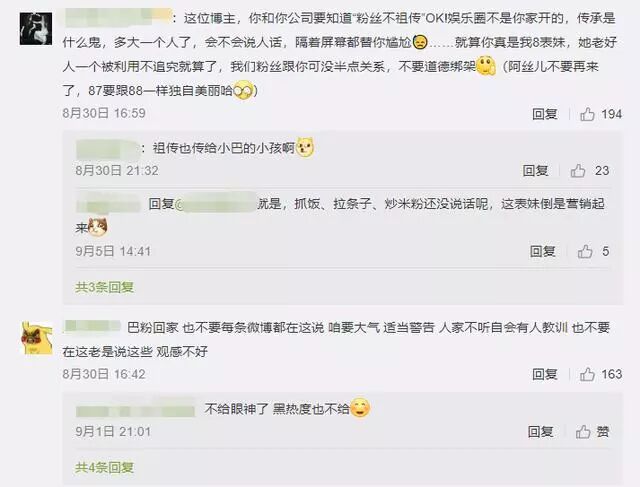
Task: Open the @mentioned user in the 抓饭 reply
Action: [216, 203]
